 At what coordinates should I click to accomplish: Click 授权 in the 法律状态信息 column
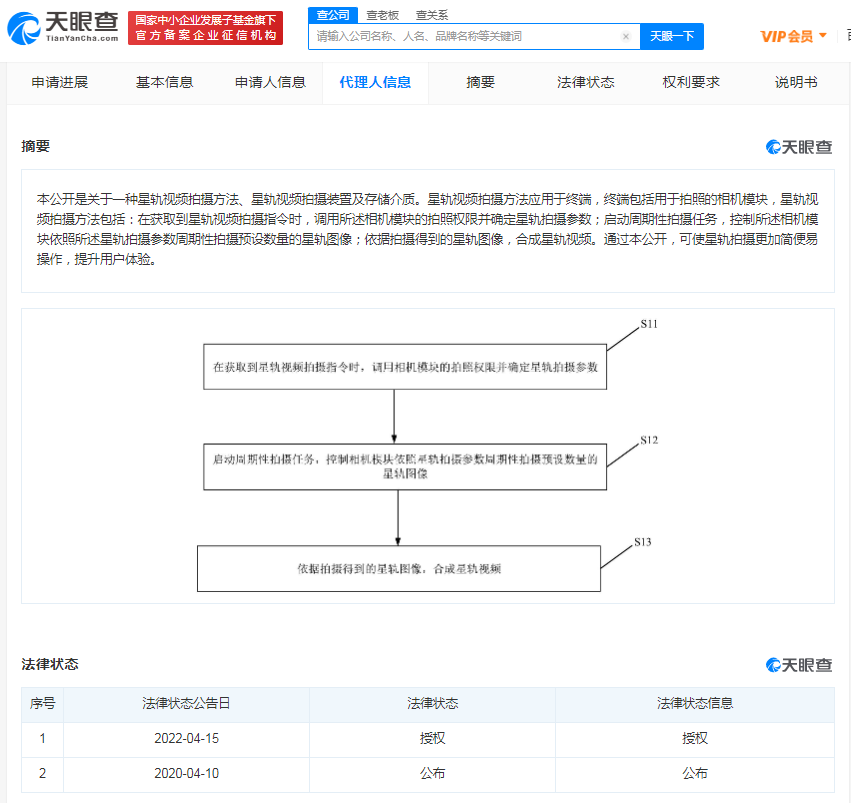click(695, 738)
